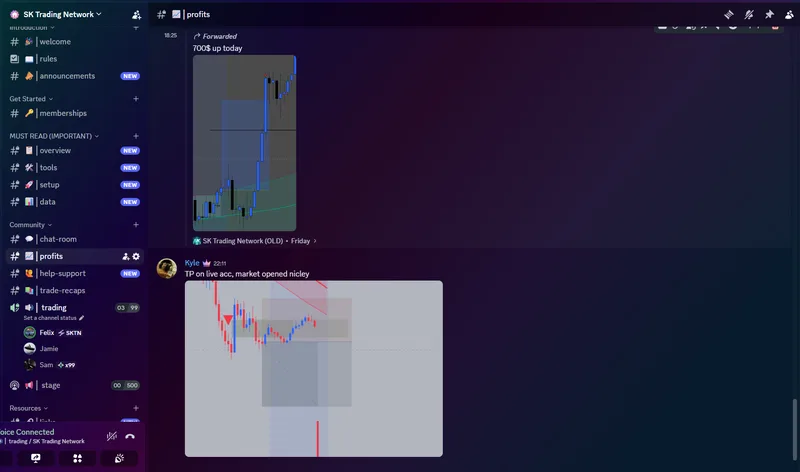The image size is (800, 472).
Task: Add a channel to the Resources category
Action: pos(136,408)
